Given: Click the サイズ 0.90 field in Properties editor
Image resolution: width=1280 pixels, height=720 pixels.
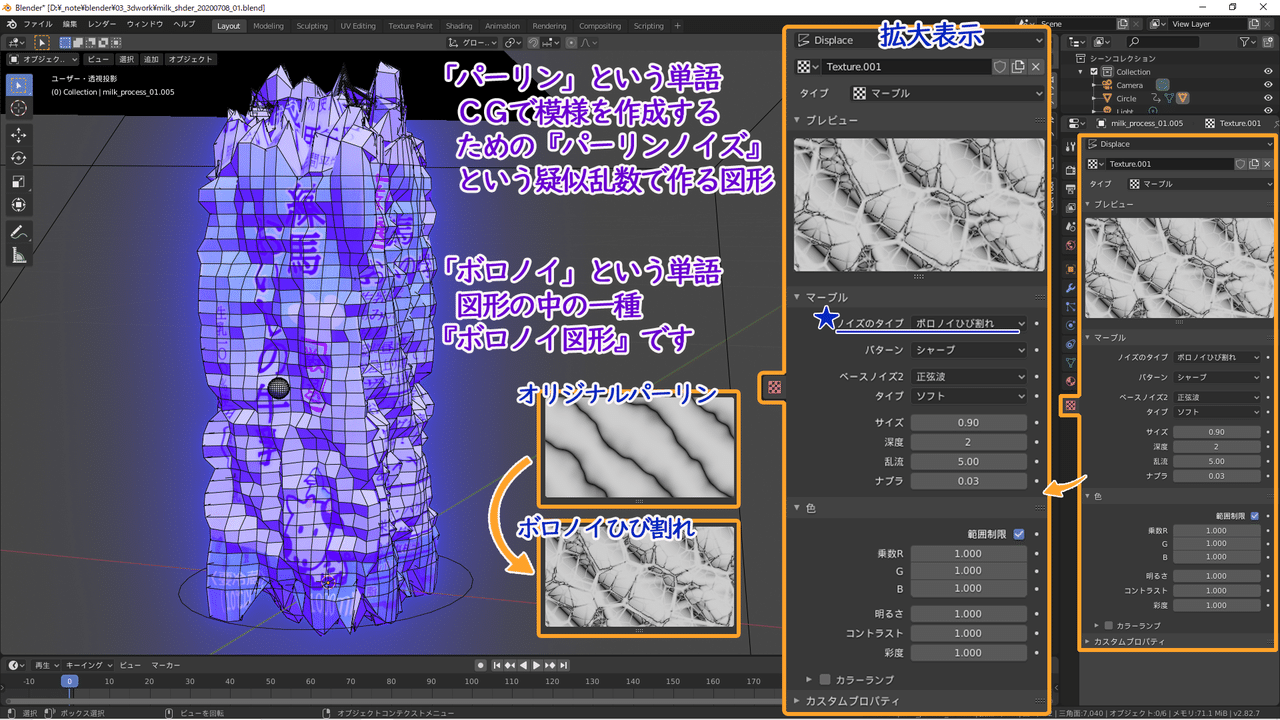Looking at the screenshot, I should pos(1217,432).
